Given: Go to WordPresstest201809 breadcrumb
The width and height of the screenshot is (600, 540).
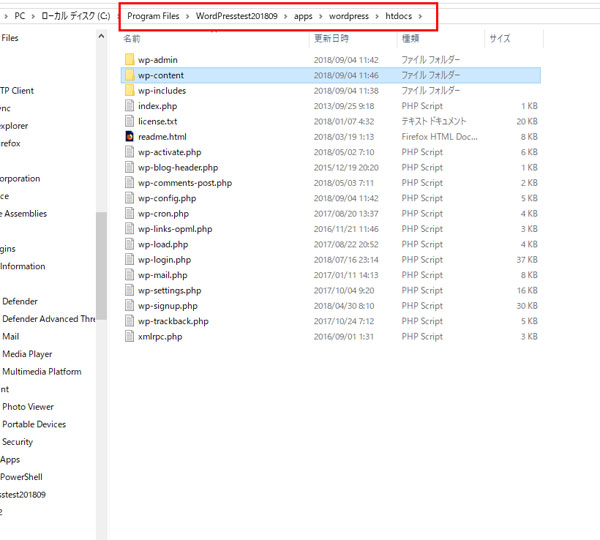Looking at the screenshot, I should click(x=236, y=16).
